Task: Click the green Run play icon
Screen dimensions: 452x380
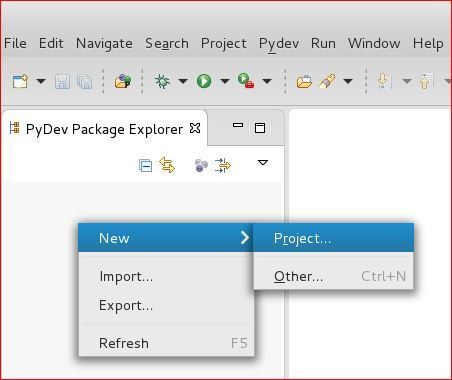Action: click(204, 81)
